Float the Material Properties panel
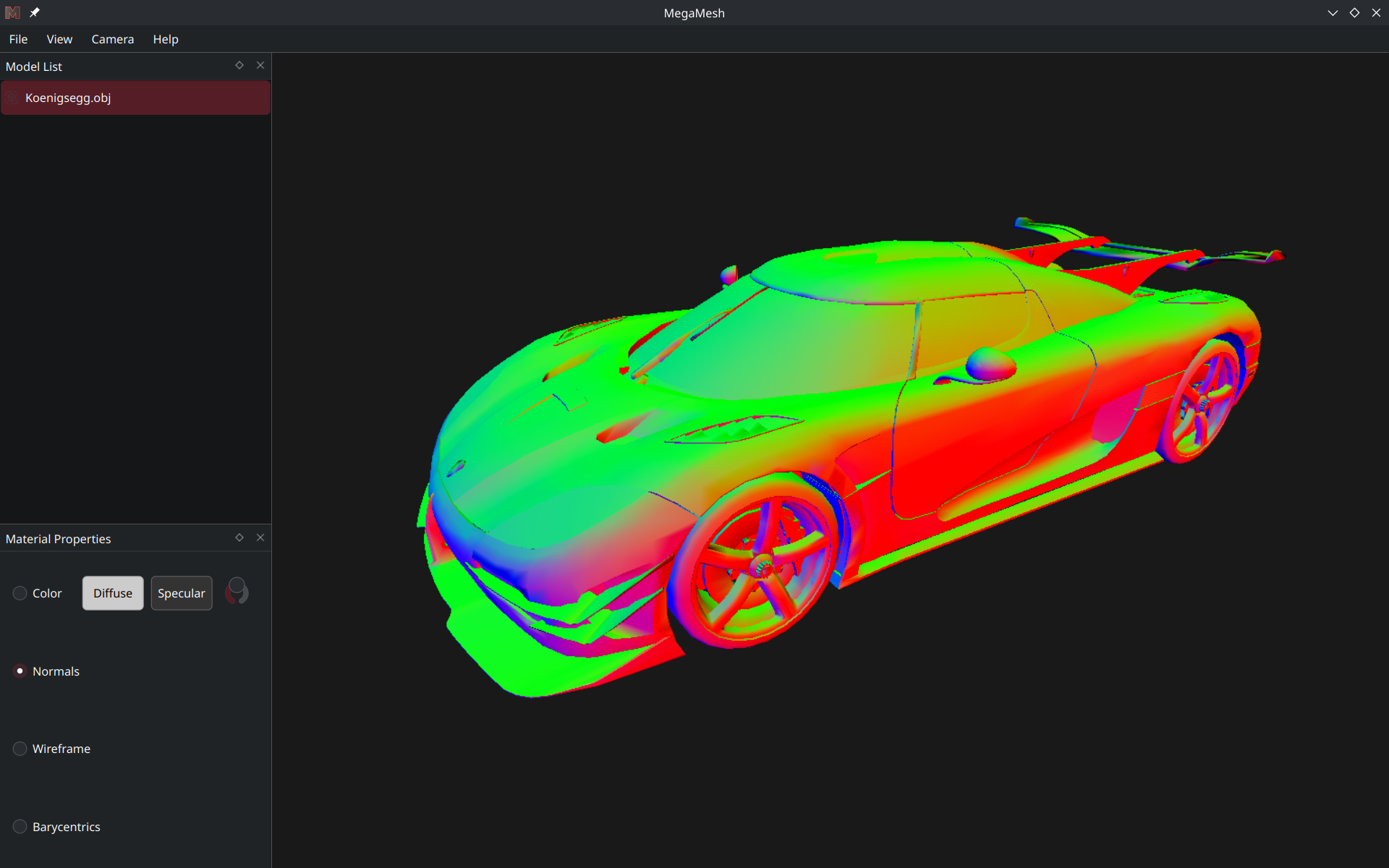The image size is (1389, 868). pos(239,537)
